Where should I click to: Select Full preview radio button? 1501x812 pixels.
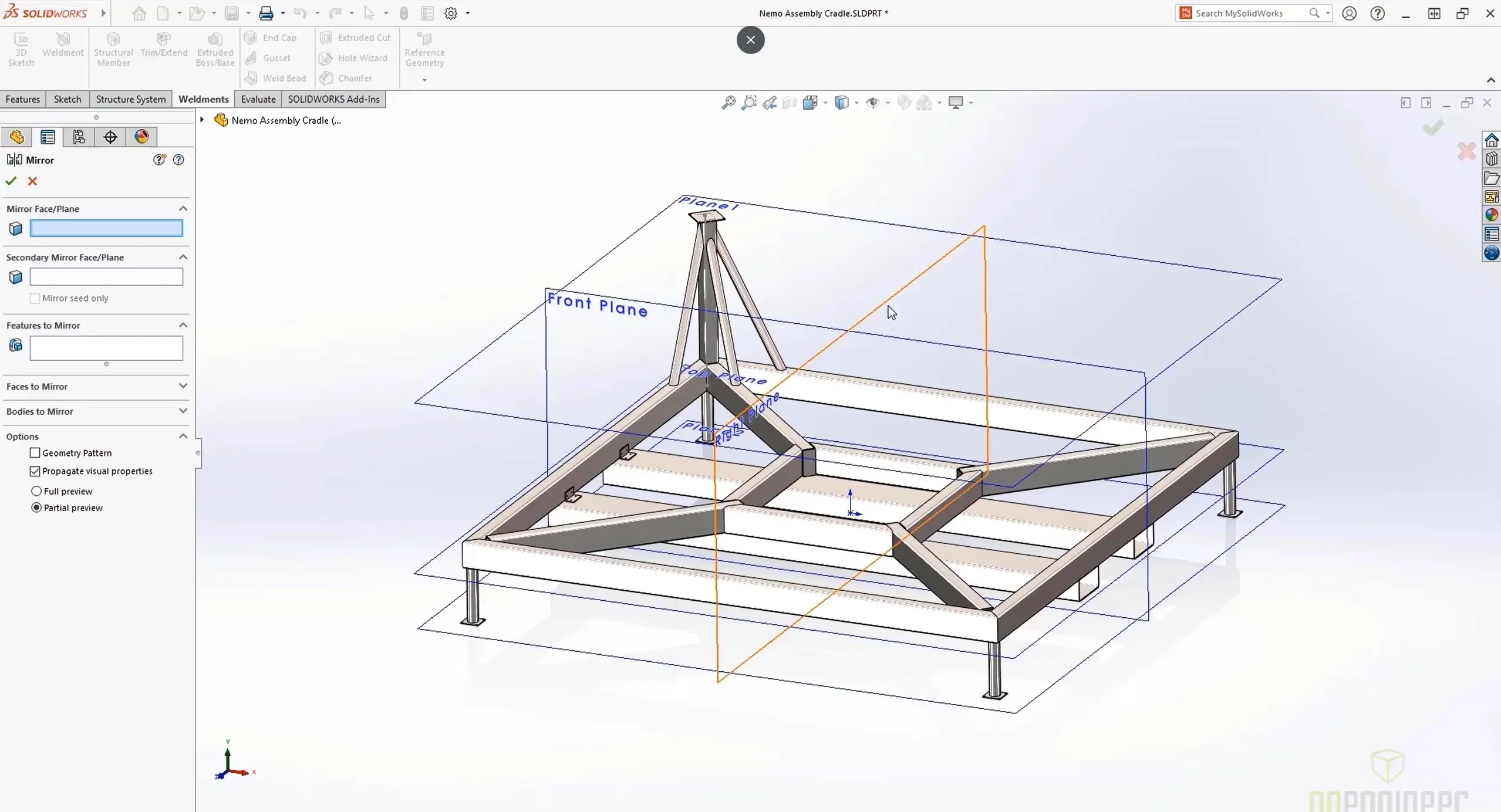36,491
